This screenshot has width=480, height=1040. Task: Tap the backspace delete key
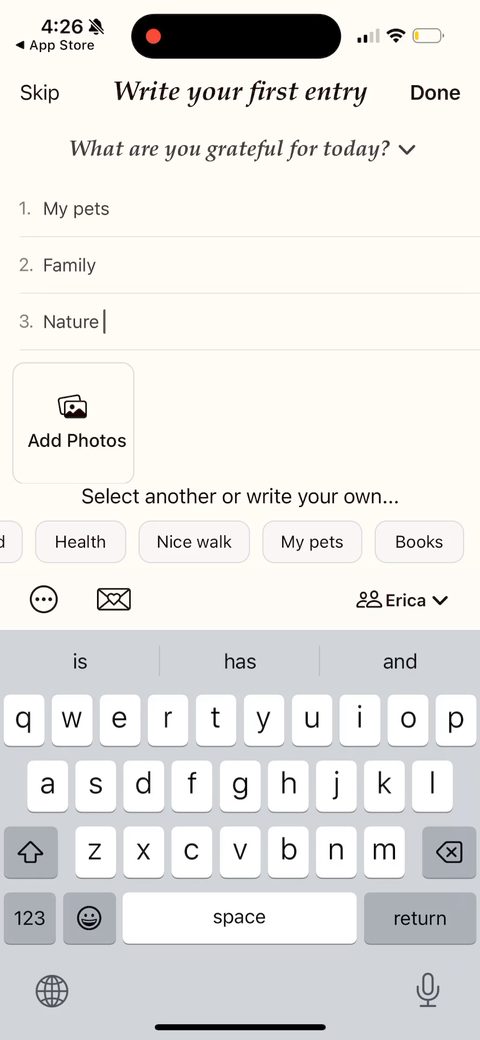click(x=449, y=852)
